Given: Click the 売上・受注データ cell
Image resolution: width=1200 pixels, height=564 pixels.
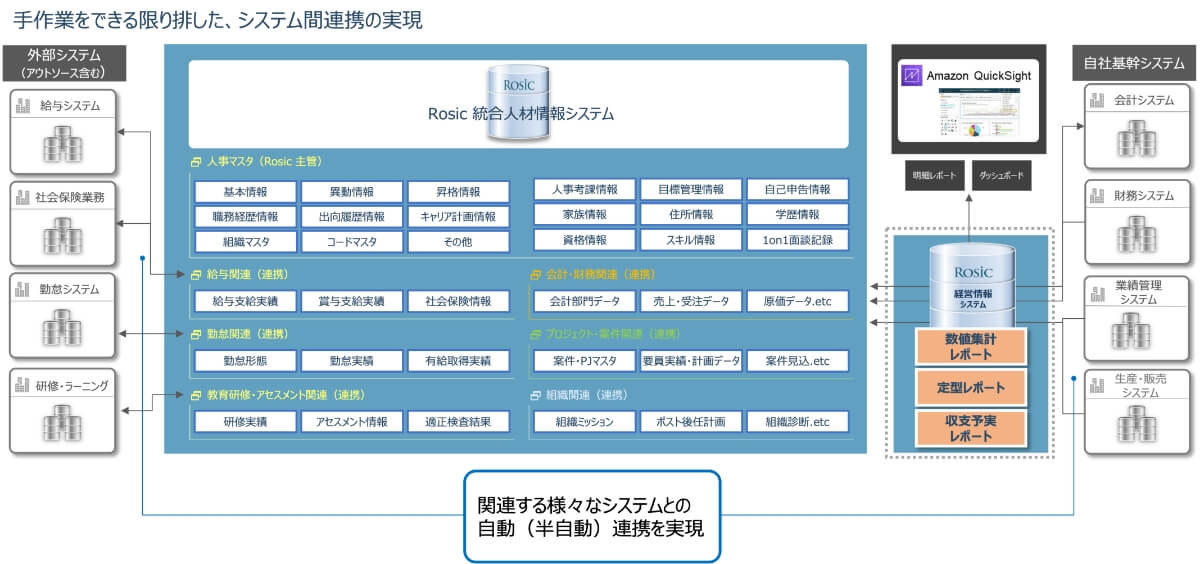Looking at the screenshot, I should 691,301.
